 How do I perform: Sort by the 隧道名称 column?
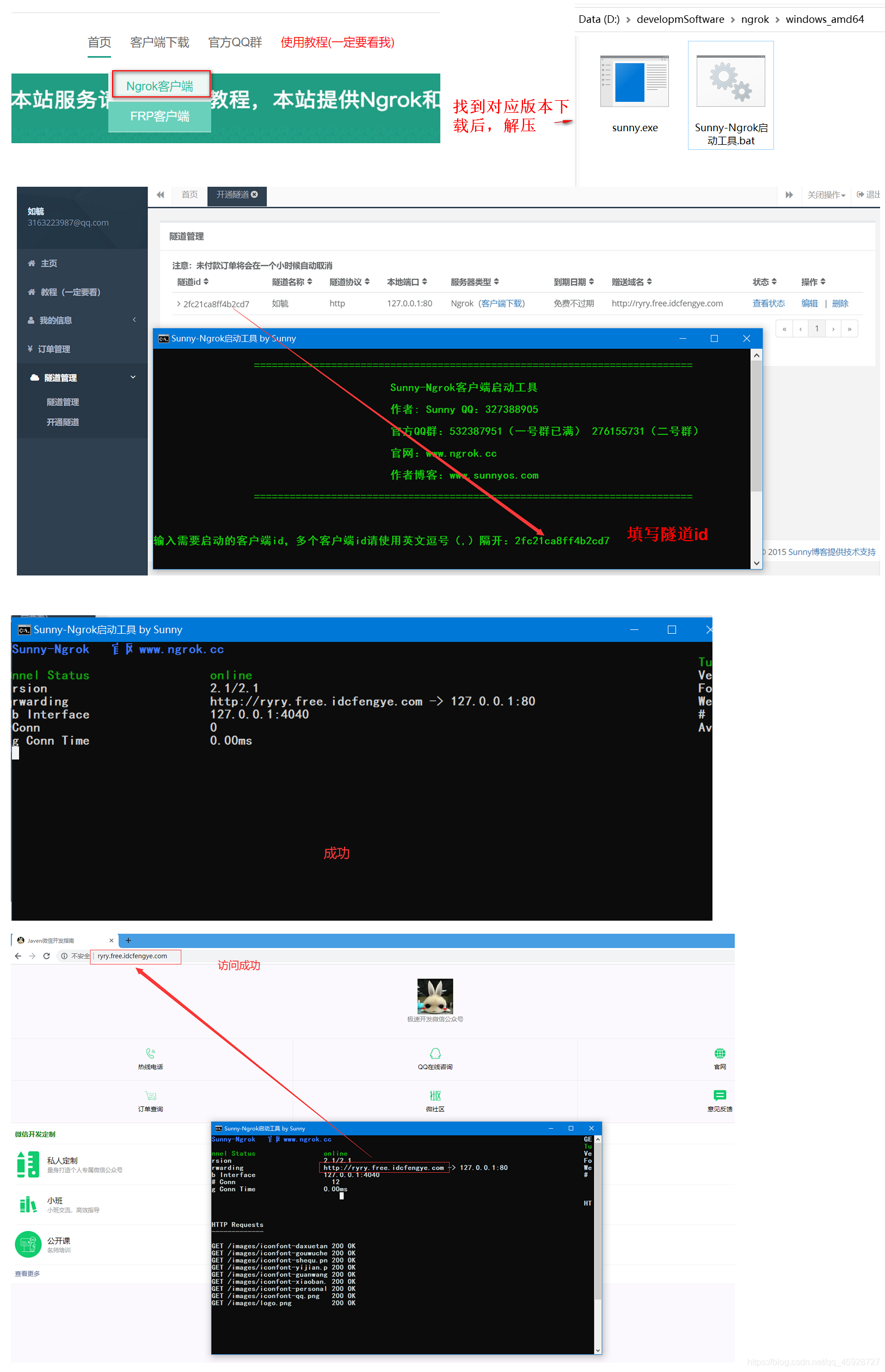point(292,281)
